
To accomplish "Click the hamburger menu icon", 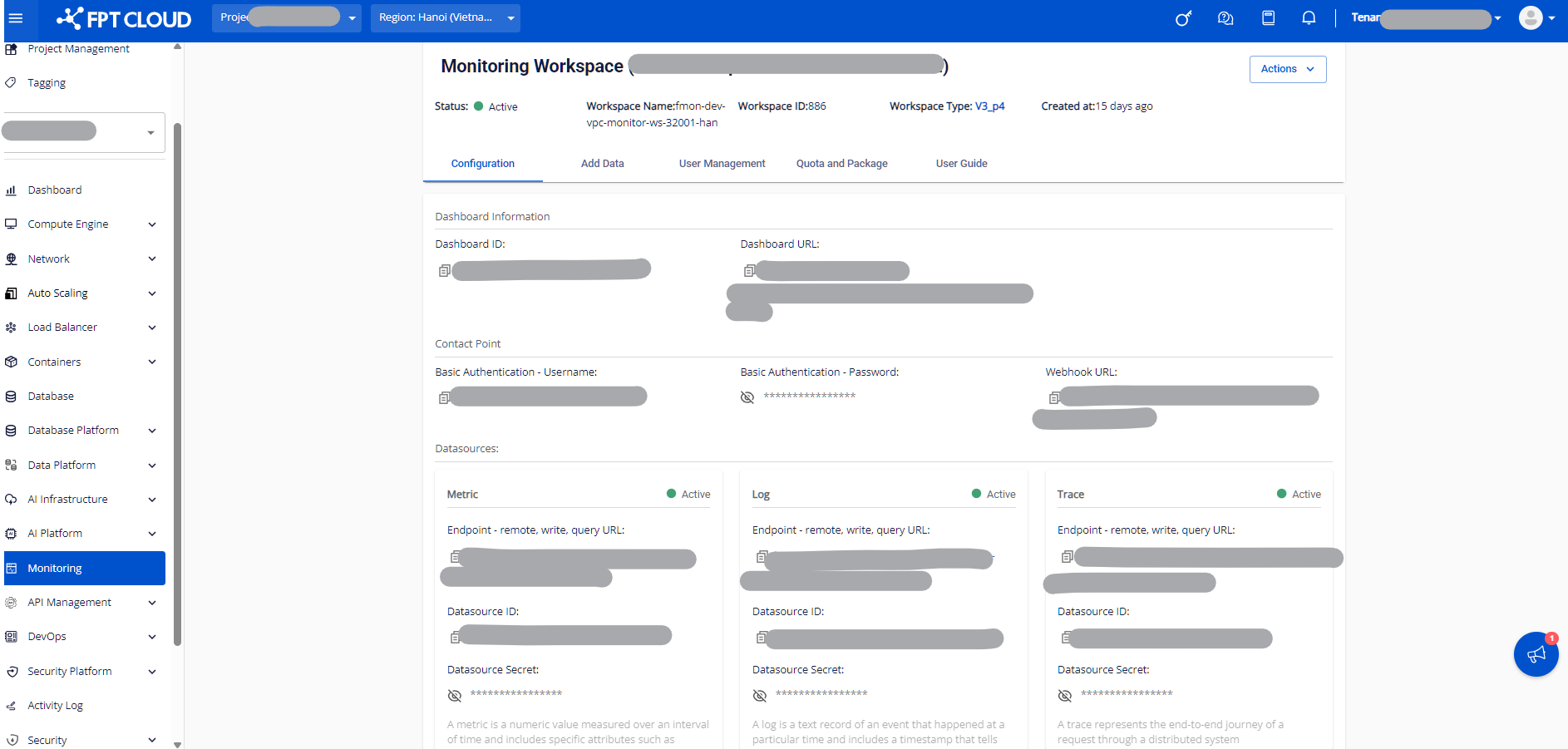I will point(16,17).
